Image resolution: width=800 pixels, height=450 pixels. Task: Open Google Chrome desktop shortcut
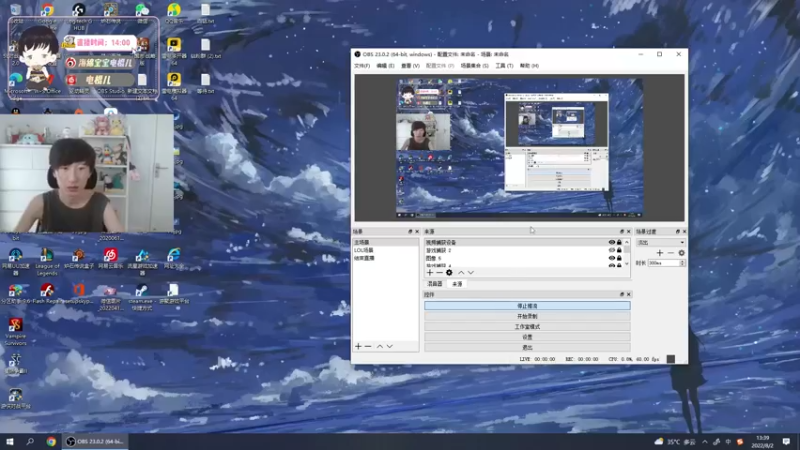point(47,13)
